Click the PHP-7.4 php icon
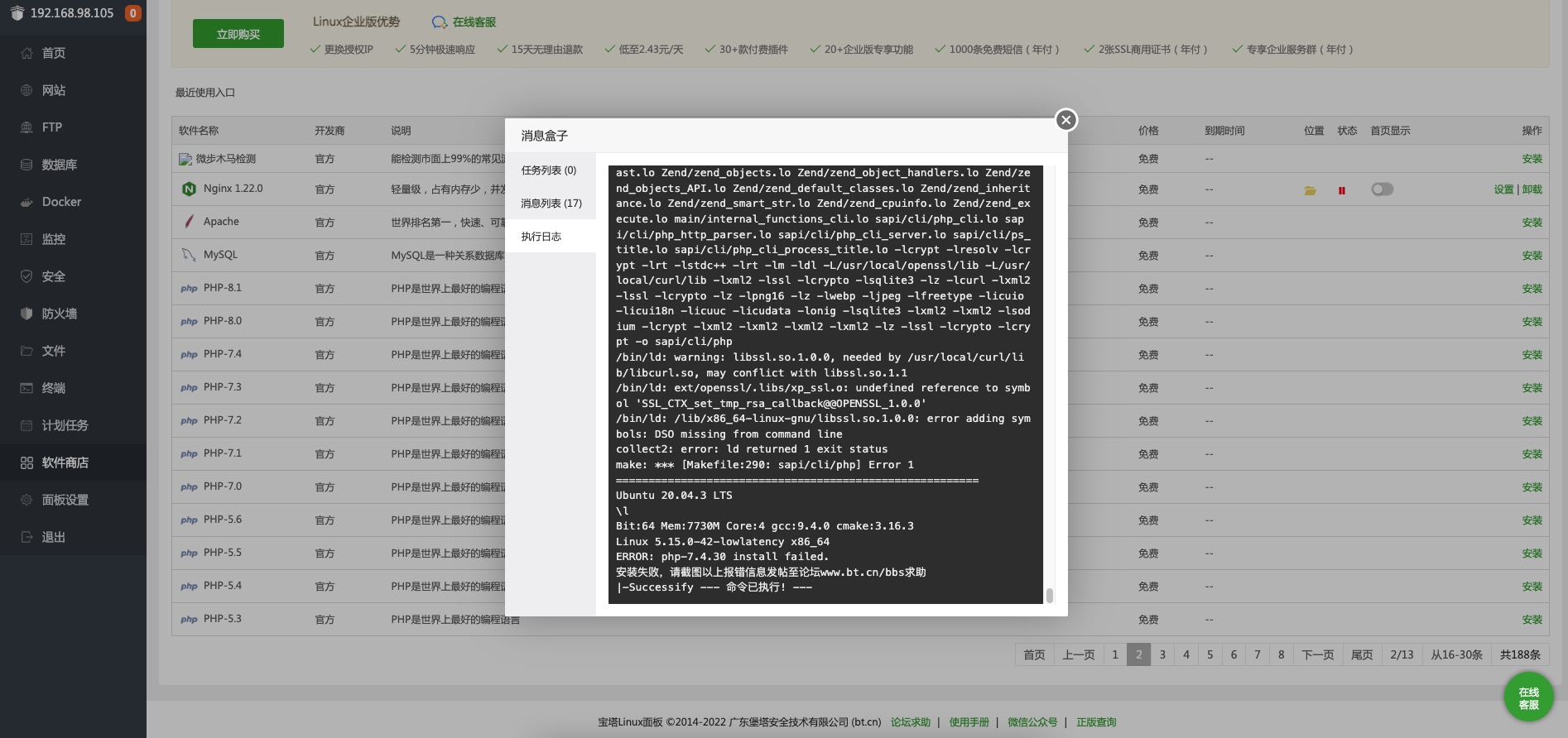Viewport: 1568px width, 738px height. tap(189, 355)
